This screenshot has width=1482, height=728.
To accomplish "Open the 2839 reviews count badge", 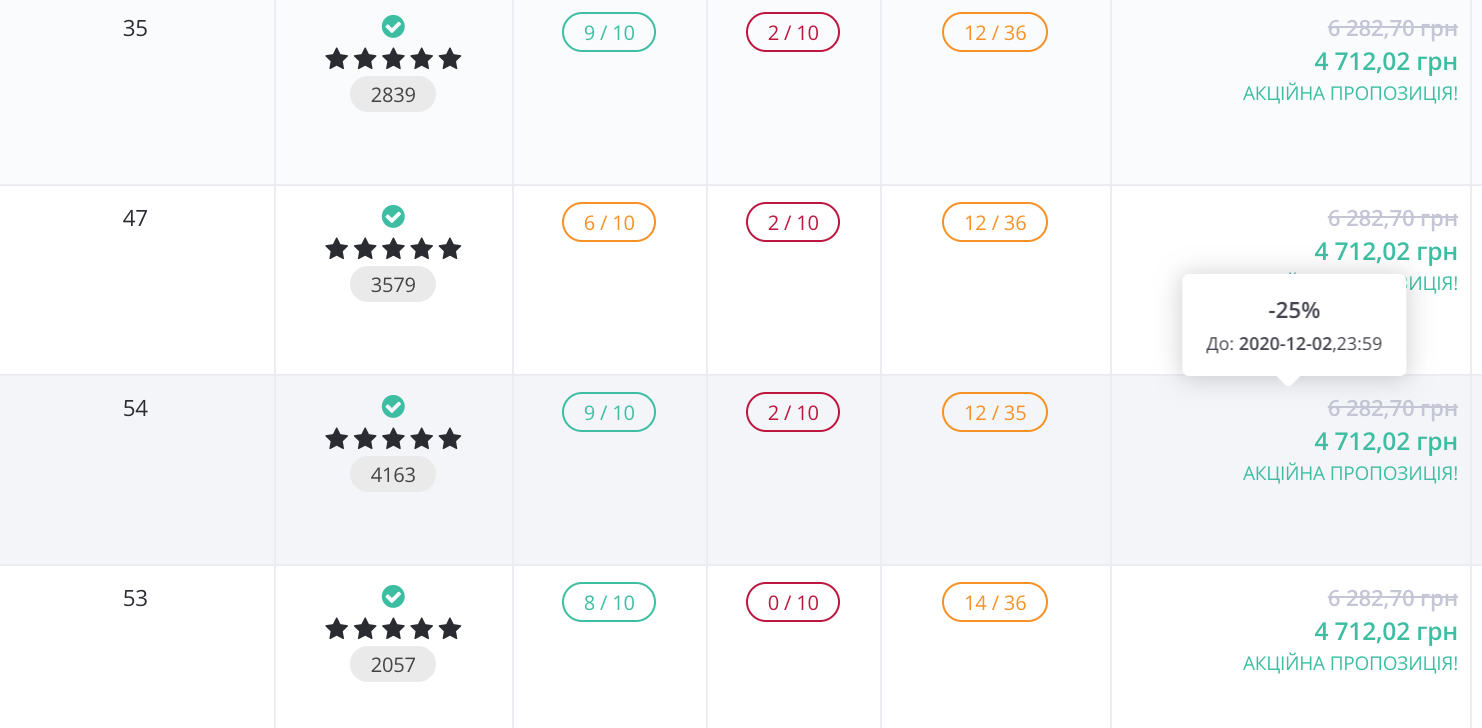I will click(x=393, y=95).
